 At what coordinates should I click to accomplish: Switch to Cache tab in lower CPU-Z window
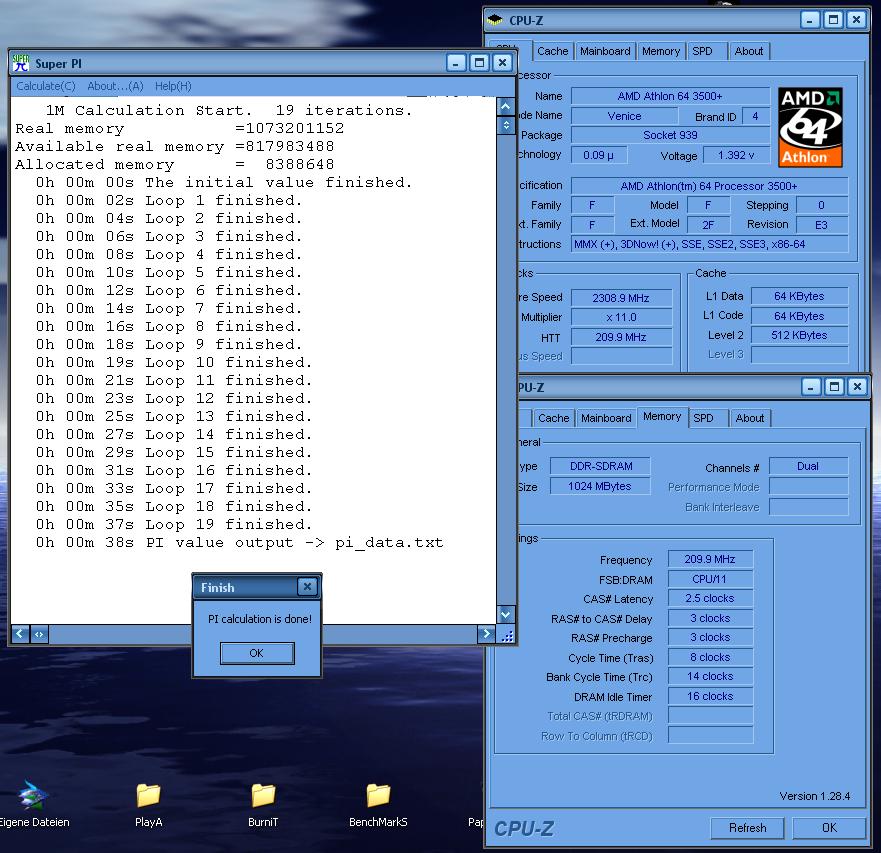[553, 418]
